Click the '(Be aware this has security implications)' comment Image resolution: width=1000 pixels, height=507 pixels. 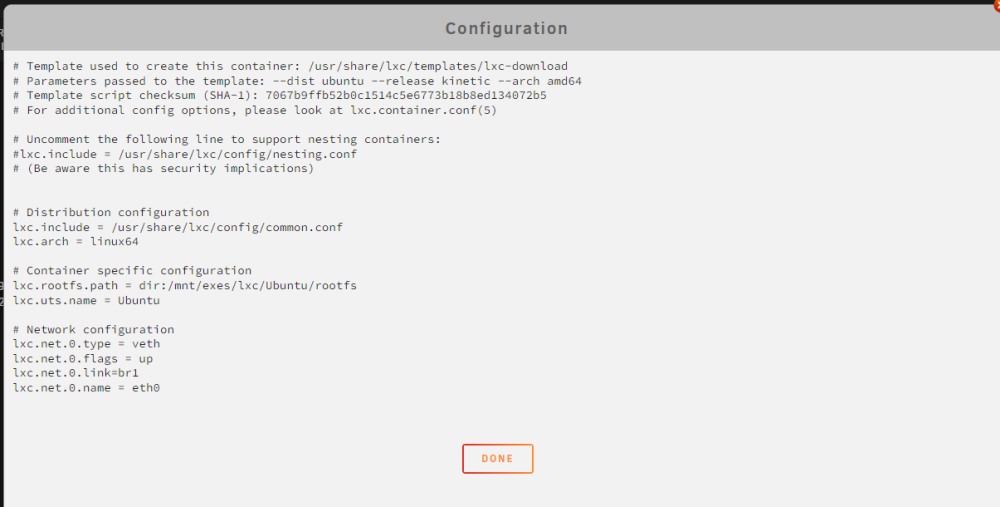coord(163,168)
